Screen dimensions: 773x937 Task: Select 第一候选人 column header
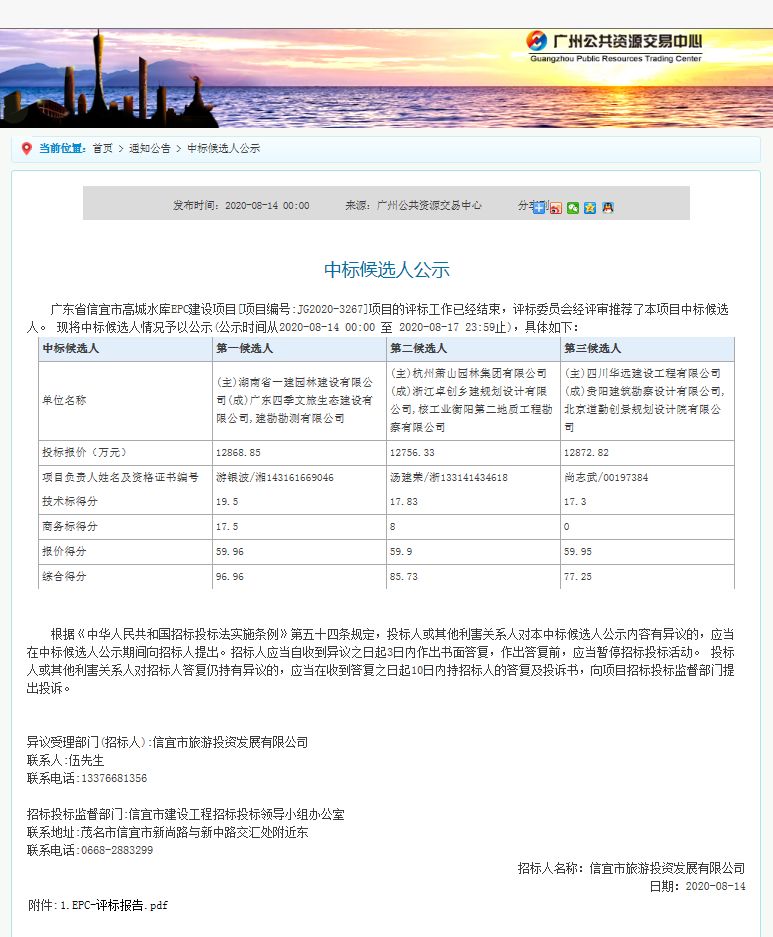pos(244,348)
